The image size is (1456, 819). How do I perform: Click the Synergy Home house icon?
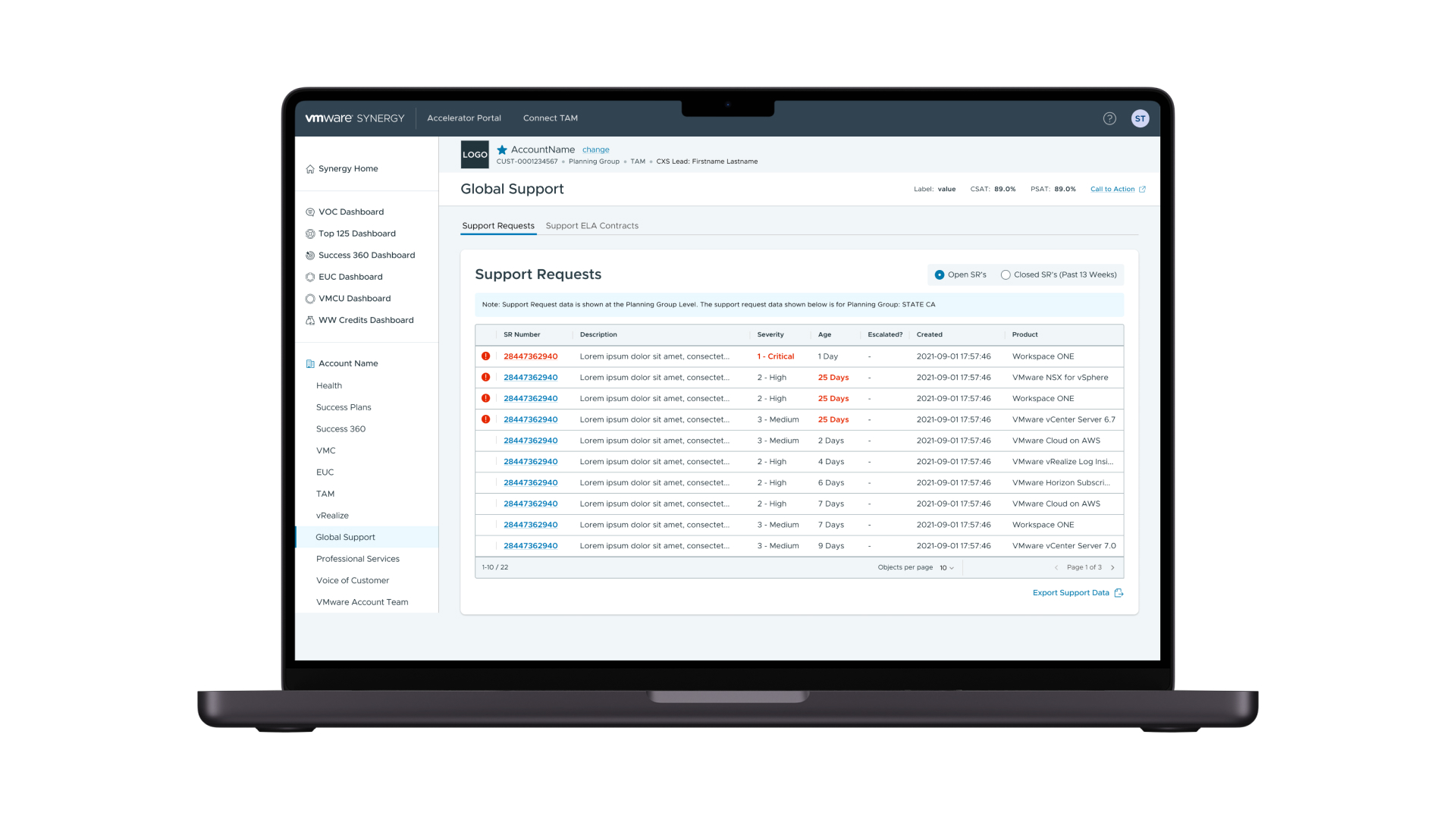pos(310,169)
